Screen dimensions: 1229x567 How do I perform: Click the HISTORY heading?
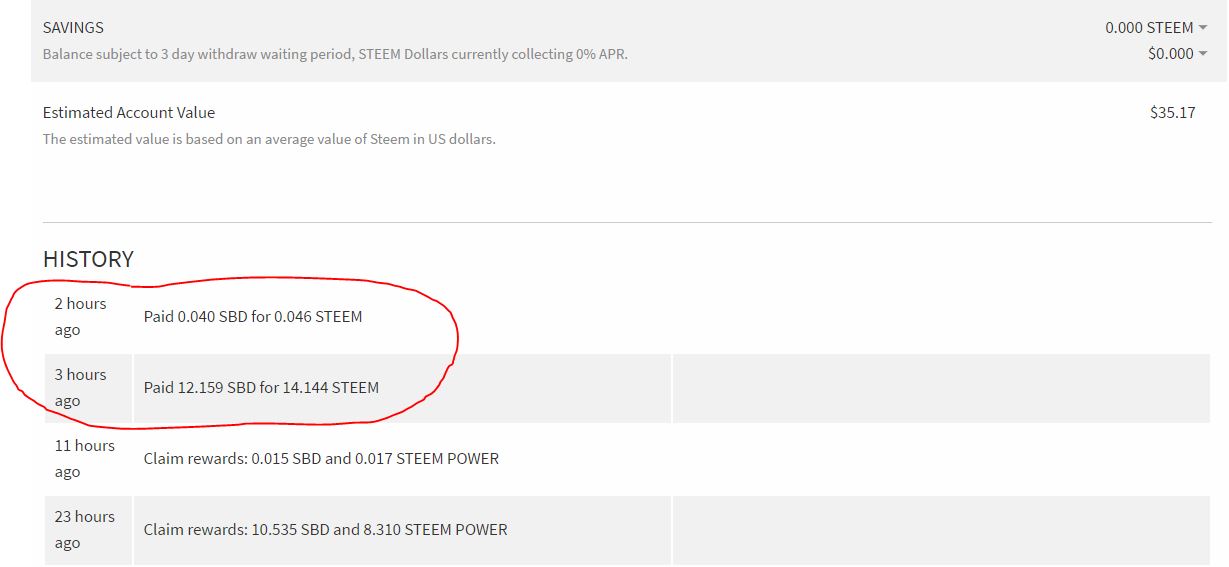tap(88, 259)
